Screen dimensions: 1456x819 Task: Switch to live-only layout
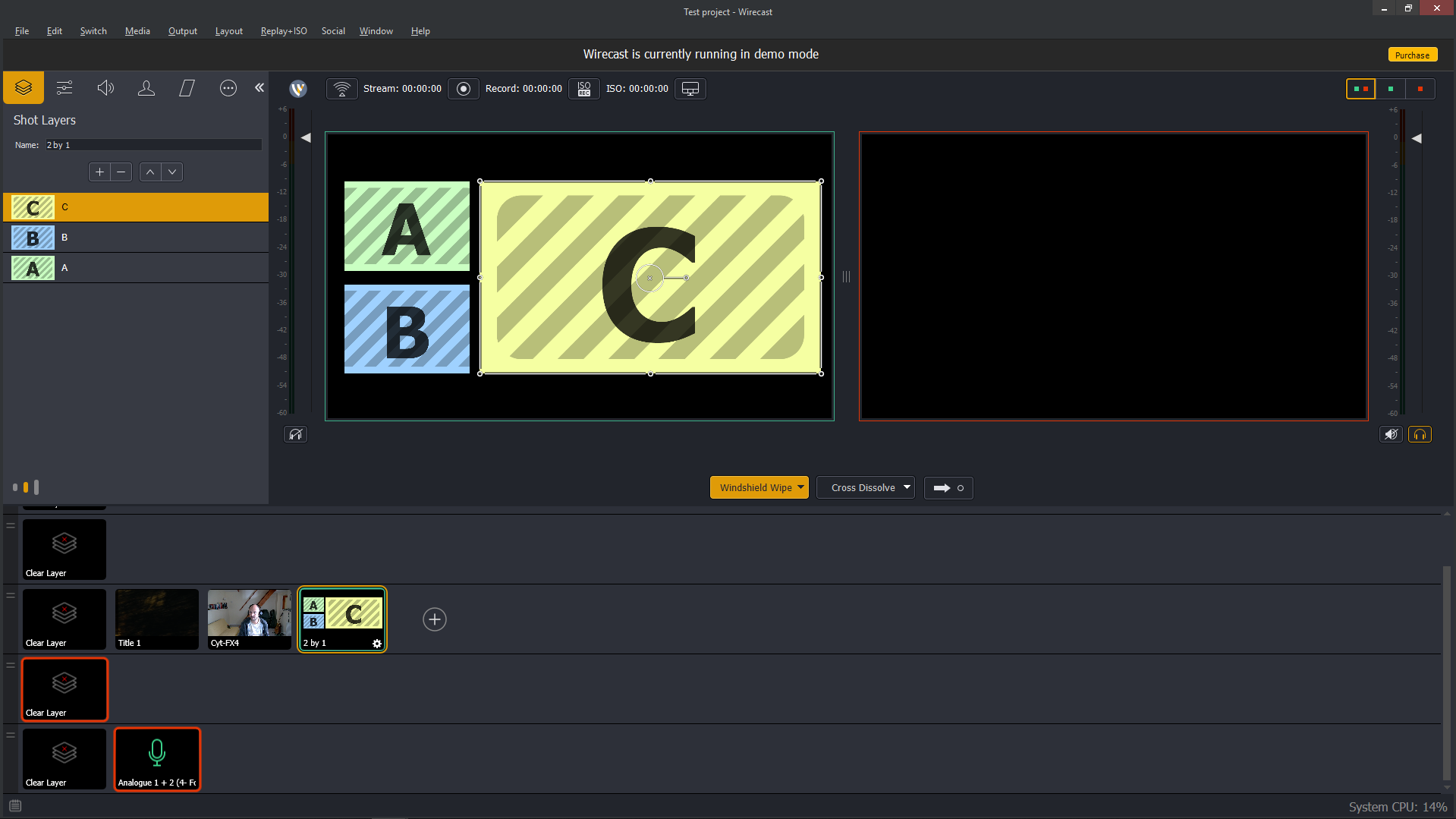(x=1420, y=89)
